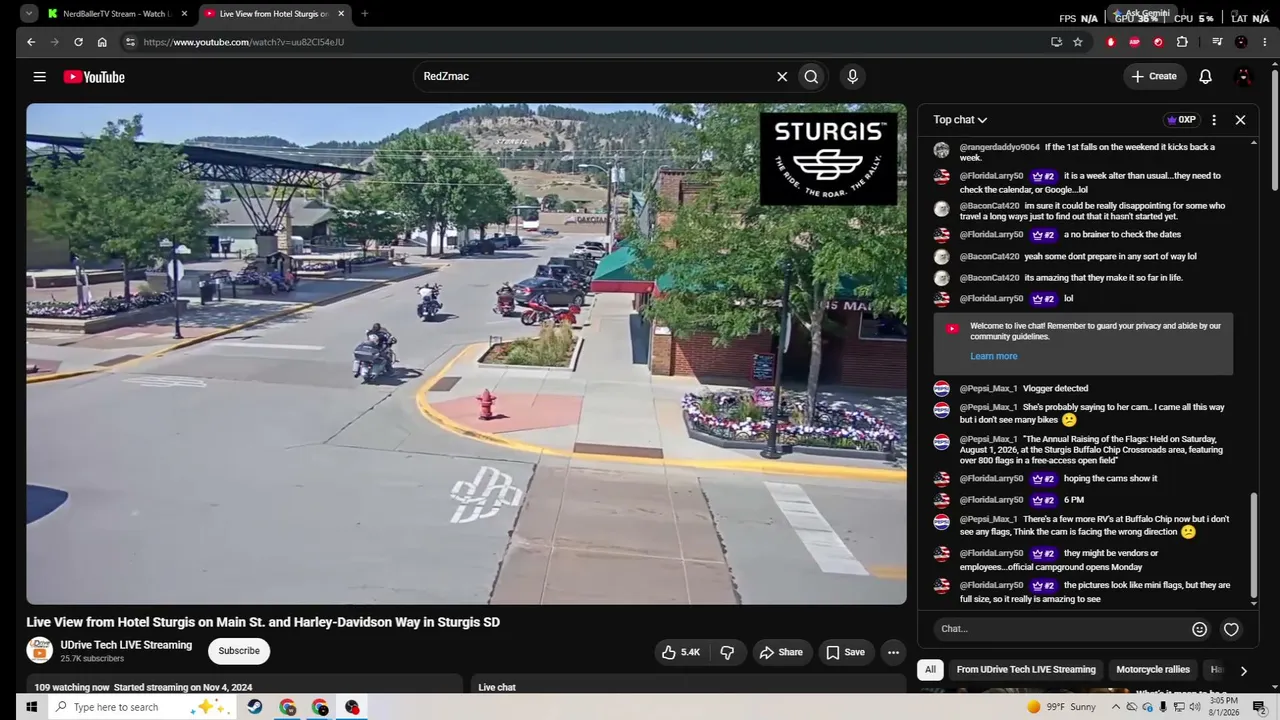
Task: Save the video to a playlist
Action: click(845, 652)
